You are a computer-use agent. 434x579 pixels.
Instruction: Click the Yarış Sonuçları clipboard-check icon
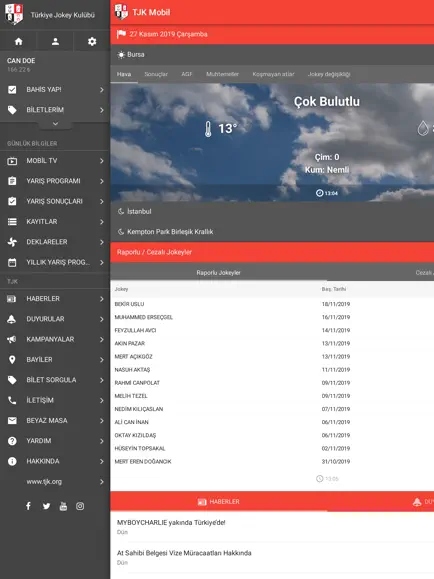pos(12,202)
